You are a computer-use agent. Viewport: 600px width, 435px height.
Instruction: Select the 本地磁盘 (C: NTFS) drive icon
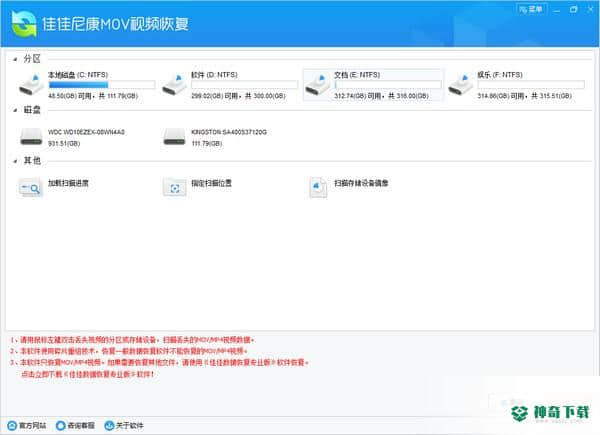coord(31,85)
